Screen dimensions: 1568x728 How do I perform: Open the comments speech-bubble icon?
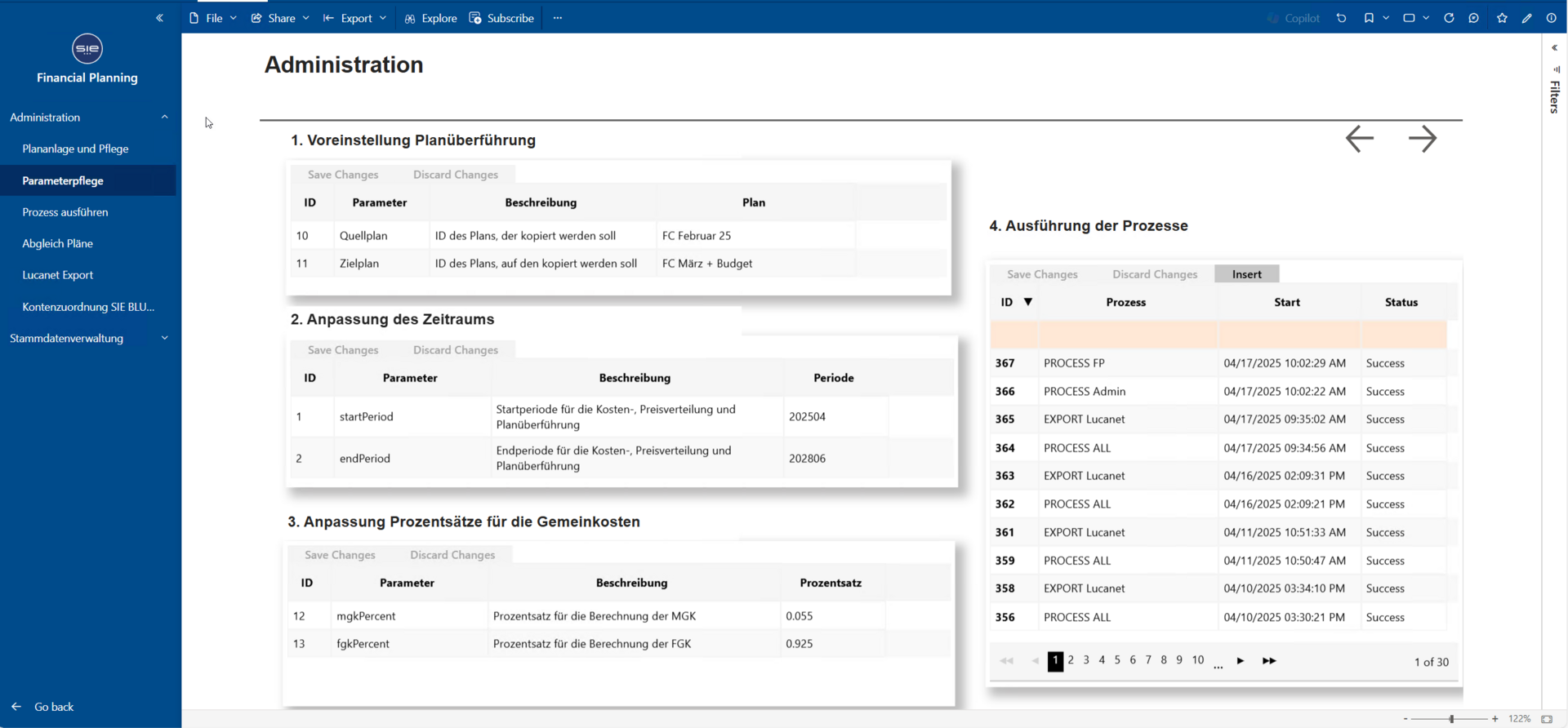(x=1473, y=18)
